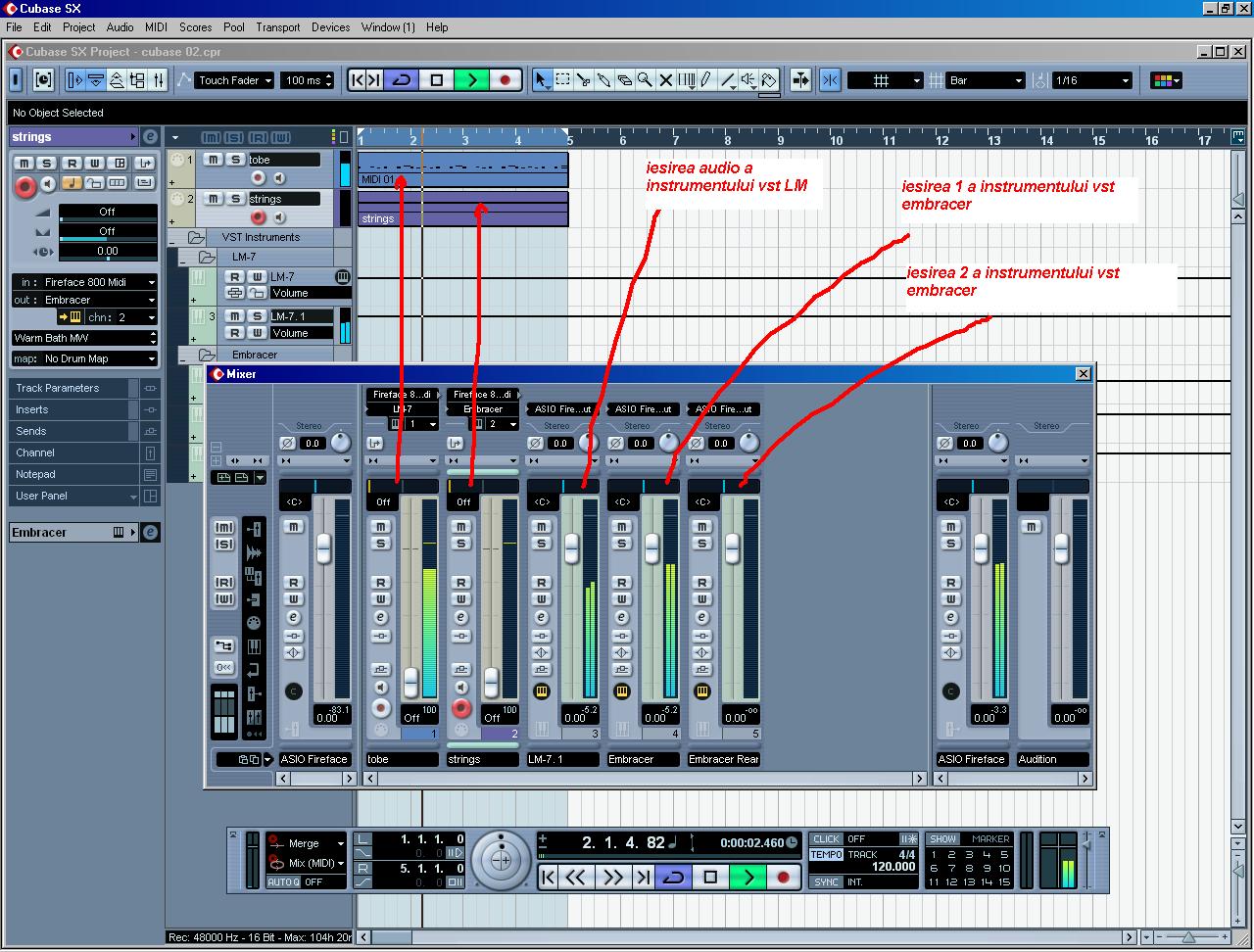
Task: Click Play on the main toolbar
Action: click(471, 80)
